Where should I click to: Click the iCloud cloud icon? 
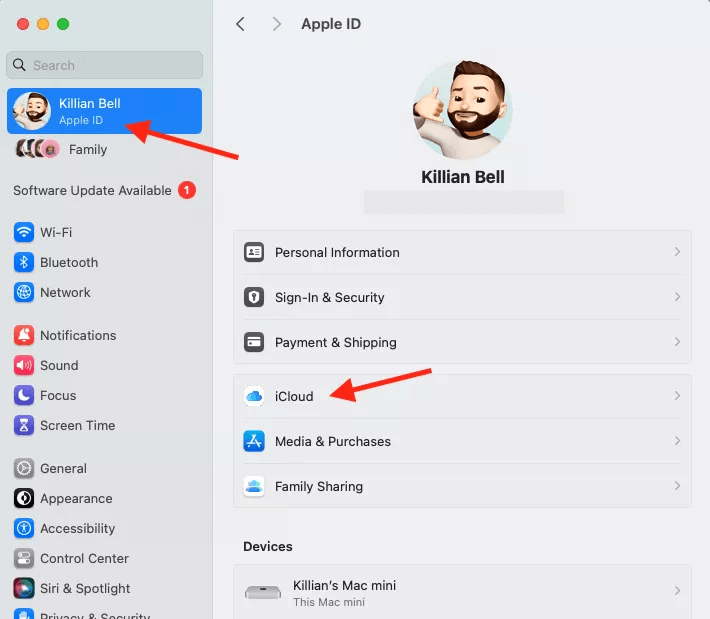pos(254,396)
